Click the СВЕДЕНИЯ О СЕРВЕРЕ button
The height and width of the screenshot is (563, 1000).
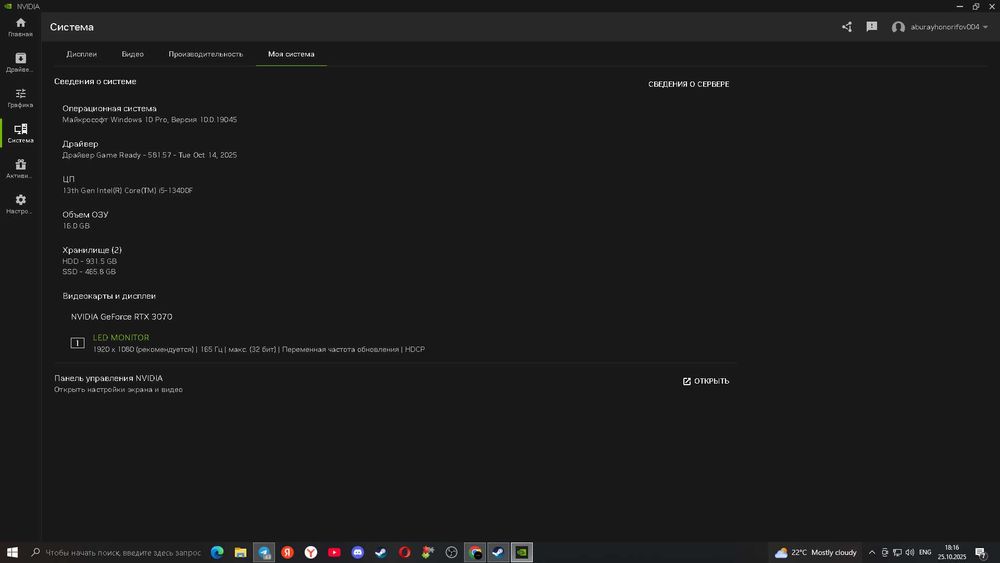pos(689,84)
